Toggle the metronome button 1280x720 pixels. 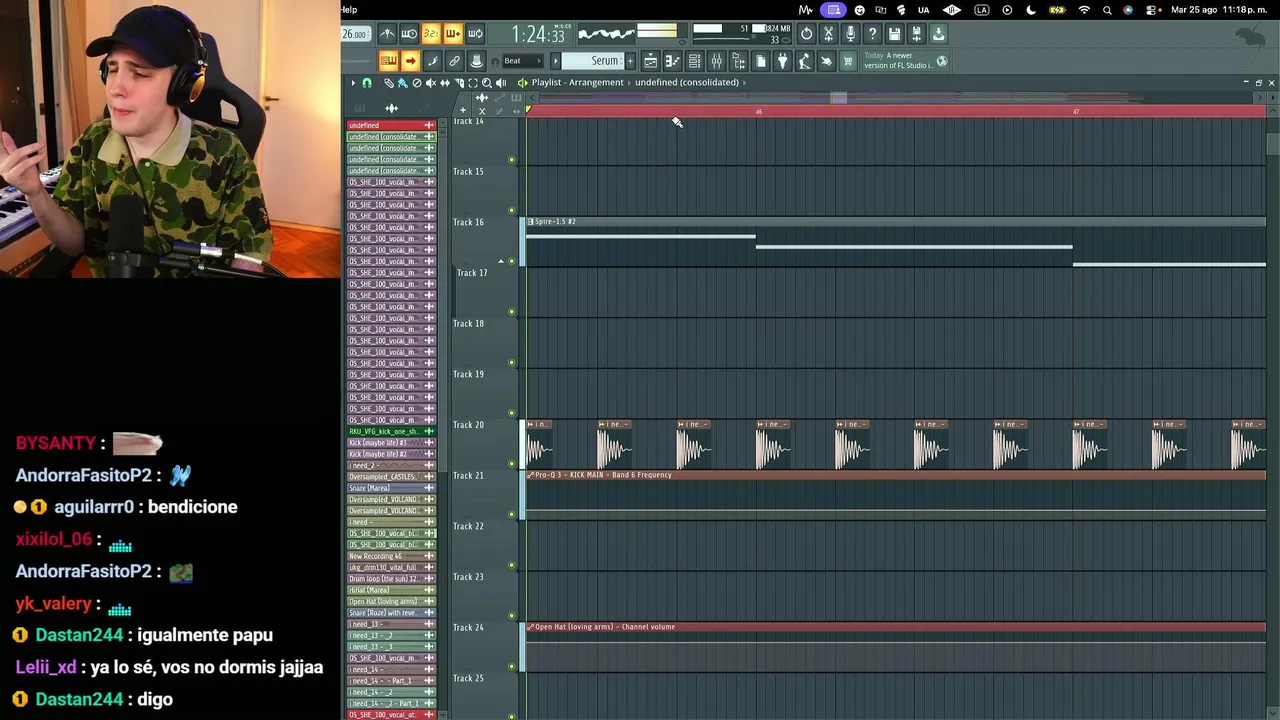tap(387, 34)
